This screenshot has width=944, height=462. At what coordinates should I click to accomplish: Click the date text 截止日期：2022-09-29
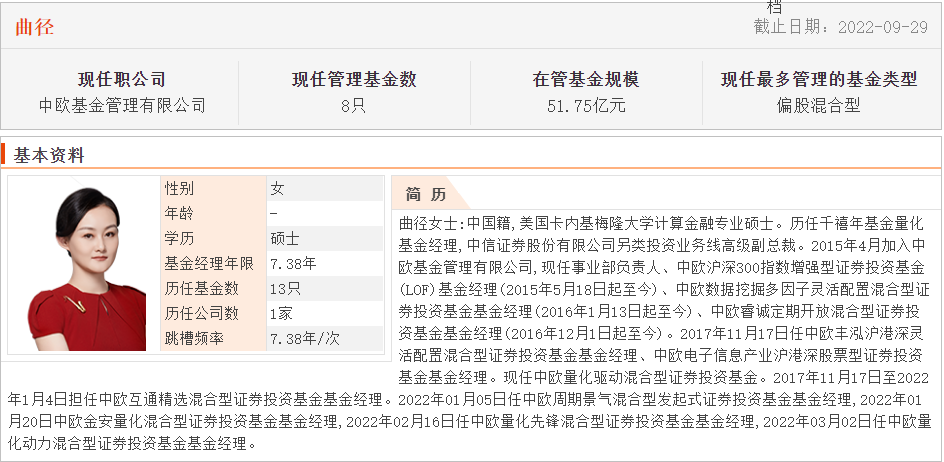840,27
